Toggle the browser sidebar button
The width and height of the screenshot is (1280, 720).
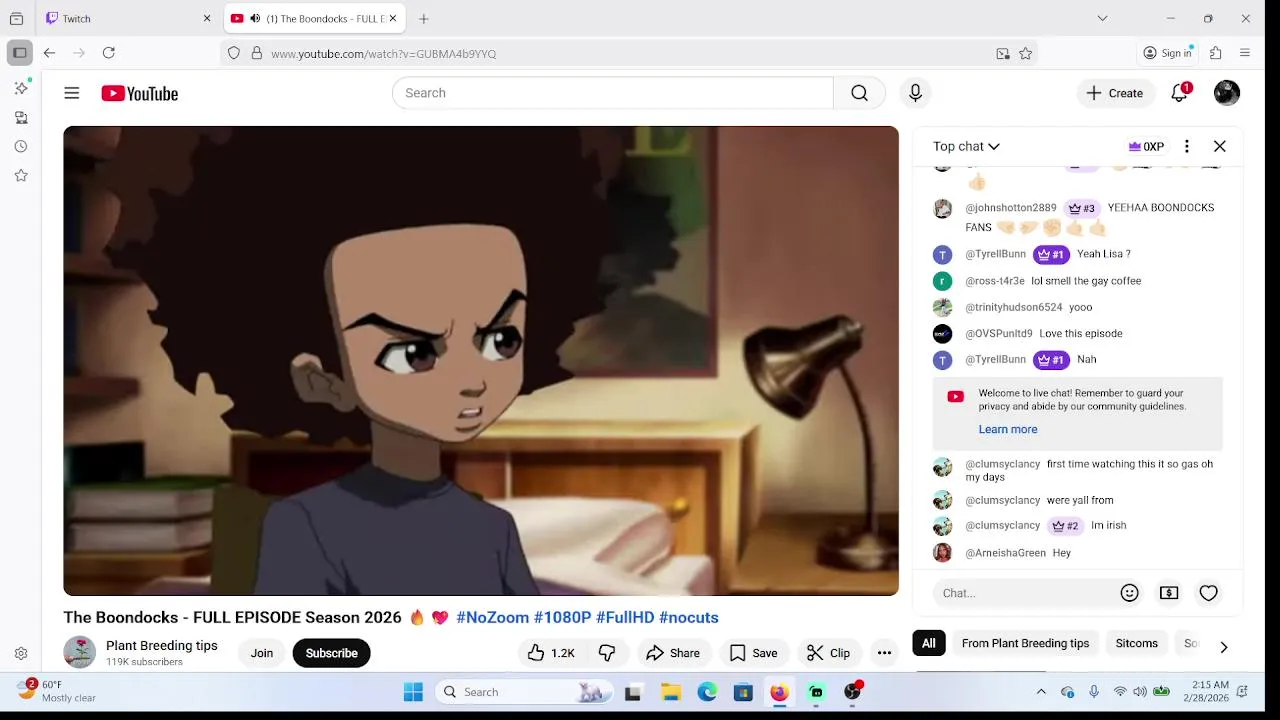pyautogui.click(x=19, y=53)
